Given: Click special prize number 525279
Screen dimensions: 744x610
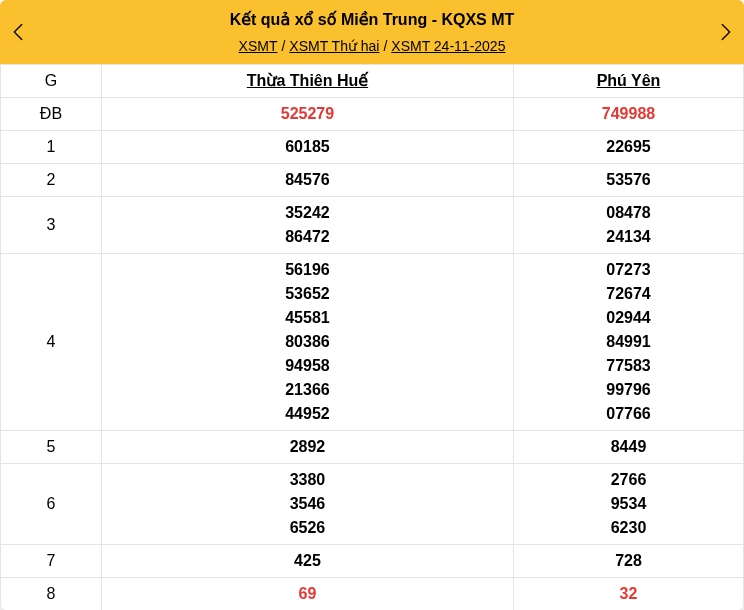Looking at the screenshot, I should (x=307, y=114).
